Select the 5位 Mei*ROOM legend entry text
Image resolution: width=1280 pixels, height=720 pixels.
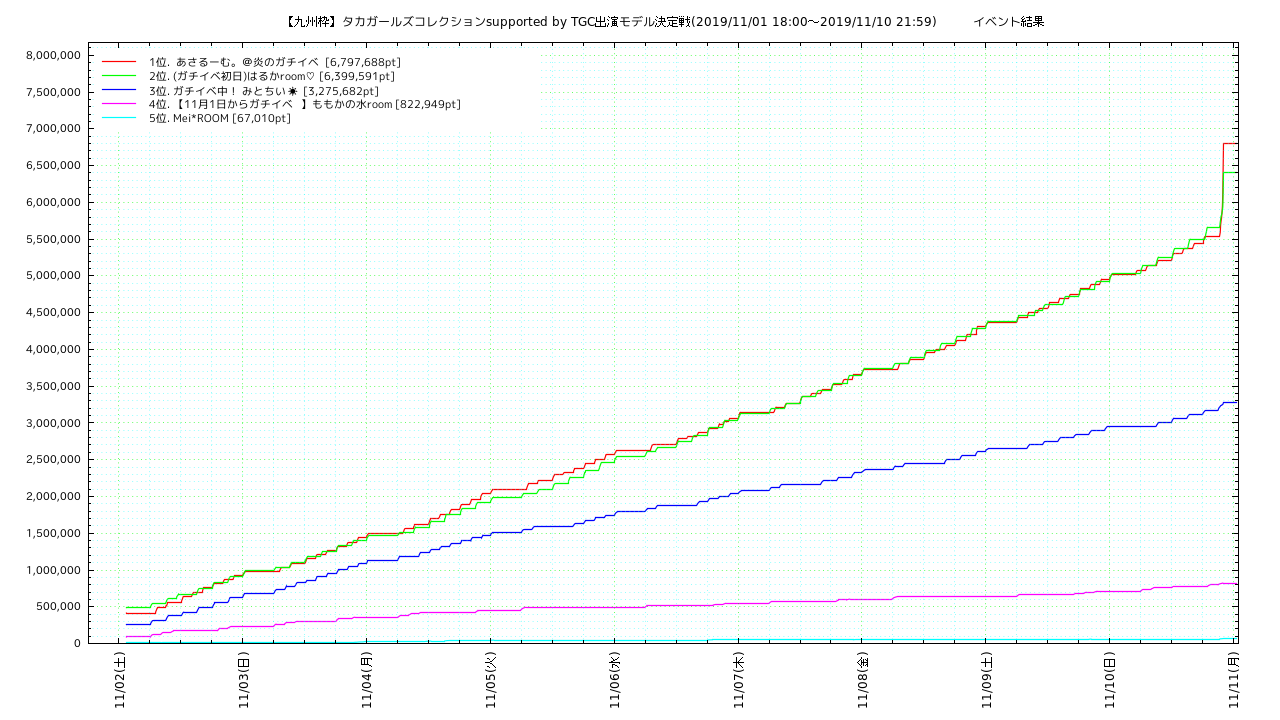point(219,118)
